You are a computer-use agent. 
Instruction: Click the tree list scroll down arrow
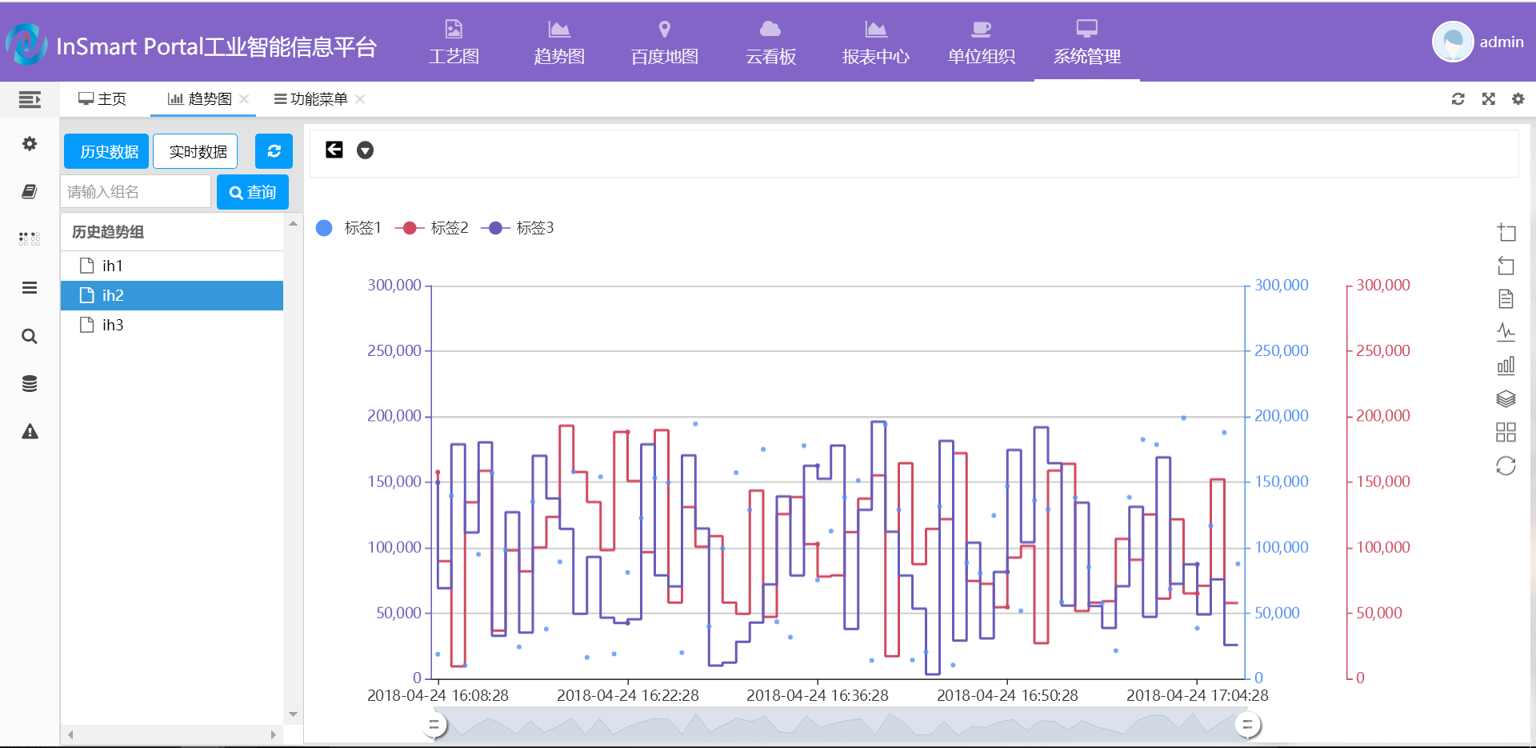(293, 714)
